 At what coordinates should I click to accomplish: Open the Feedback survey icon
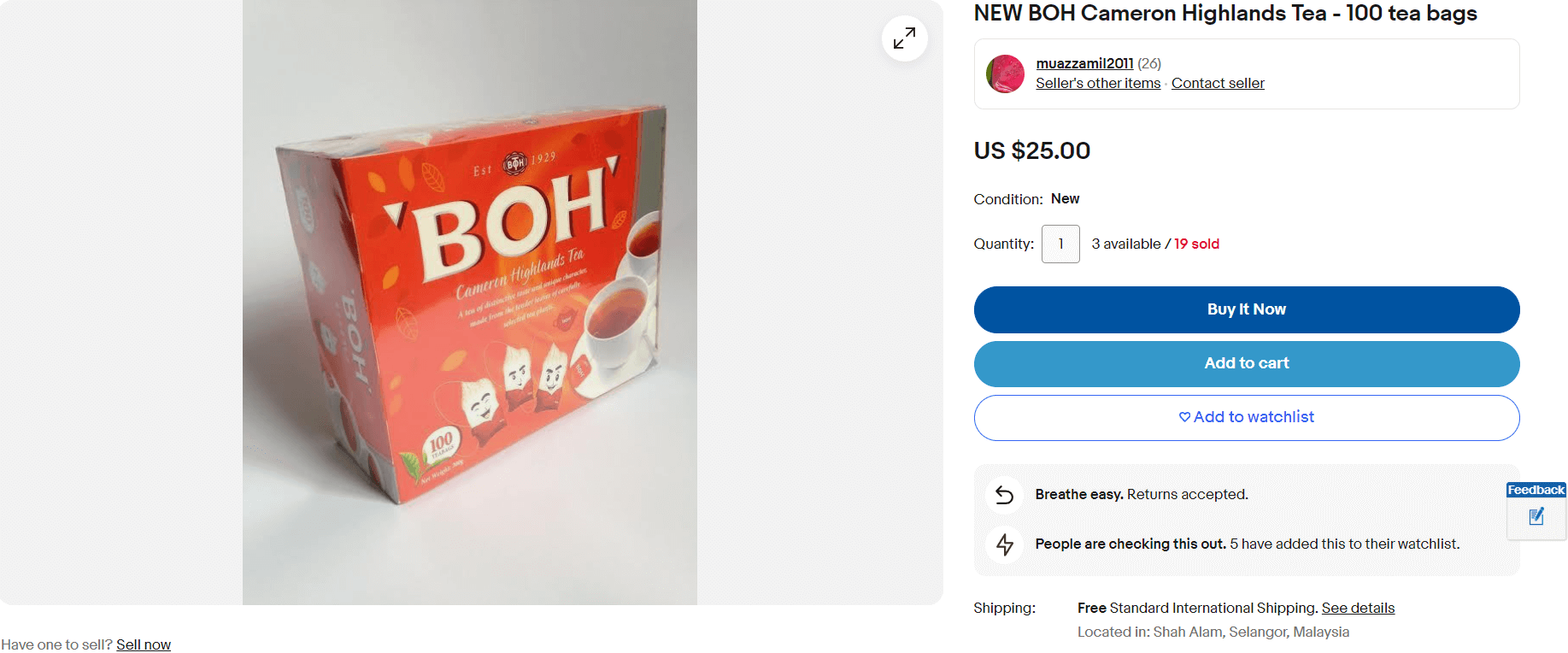tap(1536, 515)
